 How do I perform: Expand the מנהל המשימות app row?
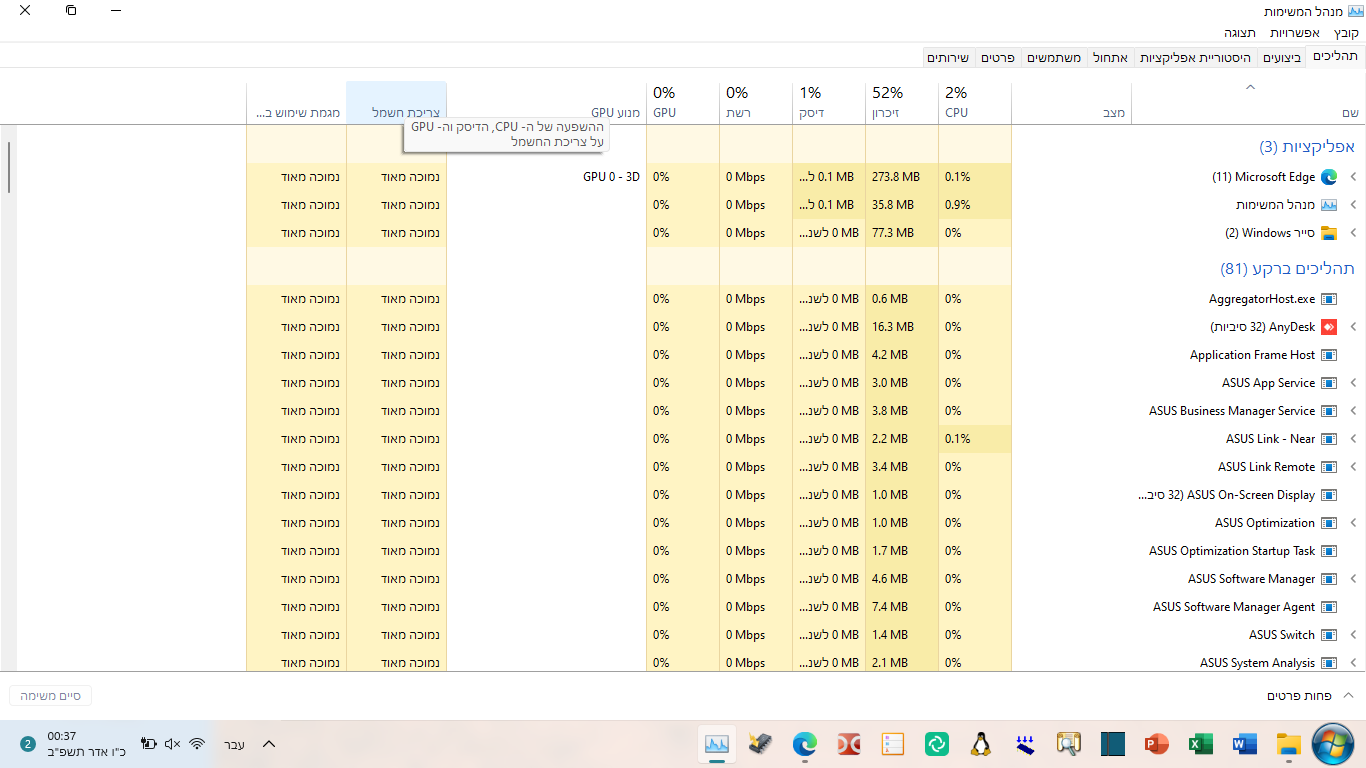1354,205
